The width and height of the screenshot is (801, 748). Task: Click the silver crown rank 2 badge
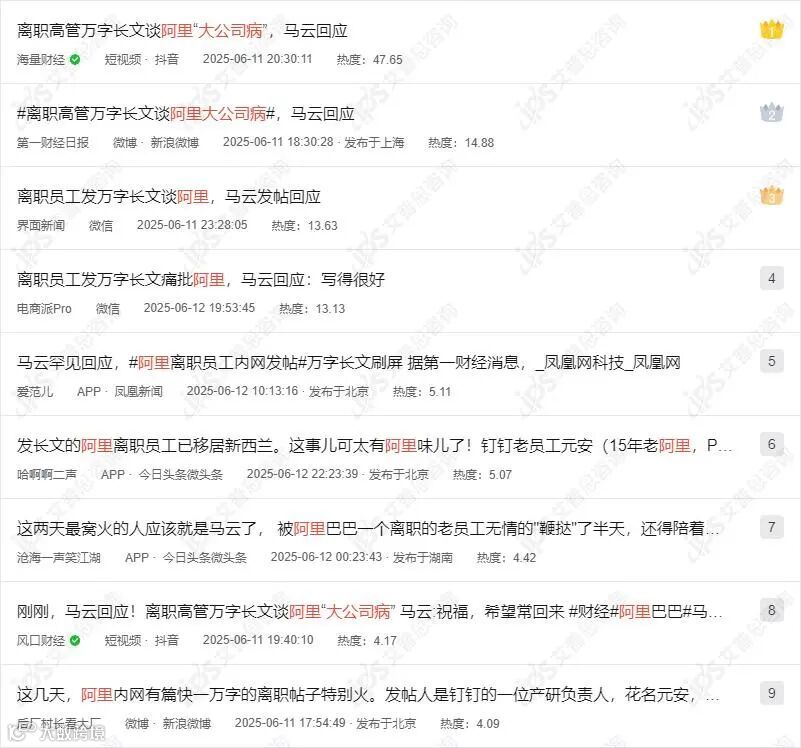tap(771, 112)
